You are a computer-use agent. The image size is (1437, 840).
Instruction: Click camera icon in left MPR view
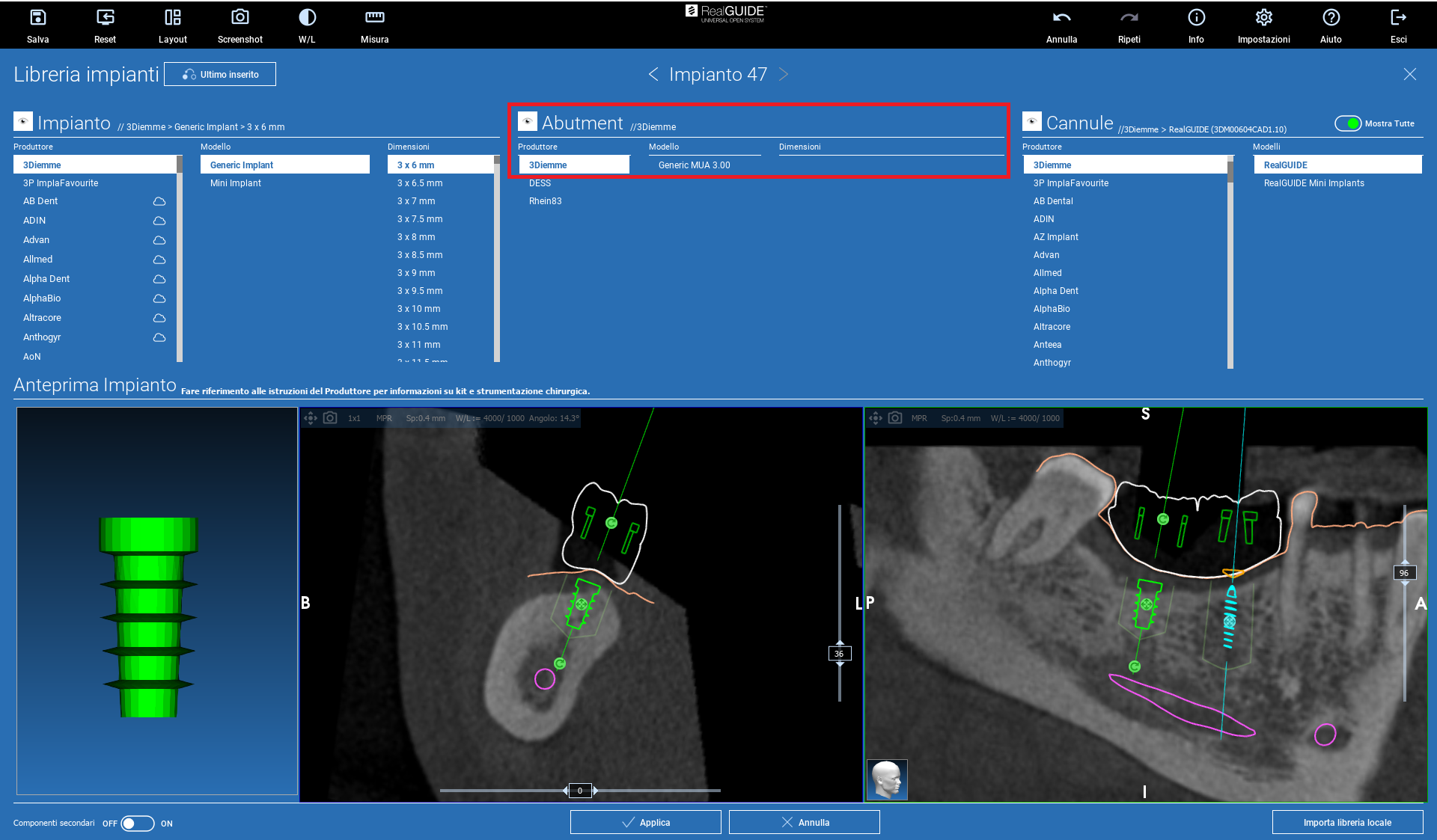pyautogui.click(x=330, y=417)
